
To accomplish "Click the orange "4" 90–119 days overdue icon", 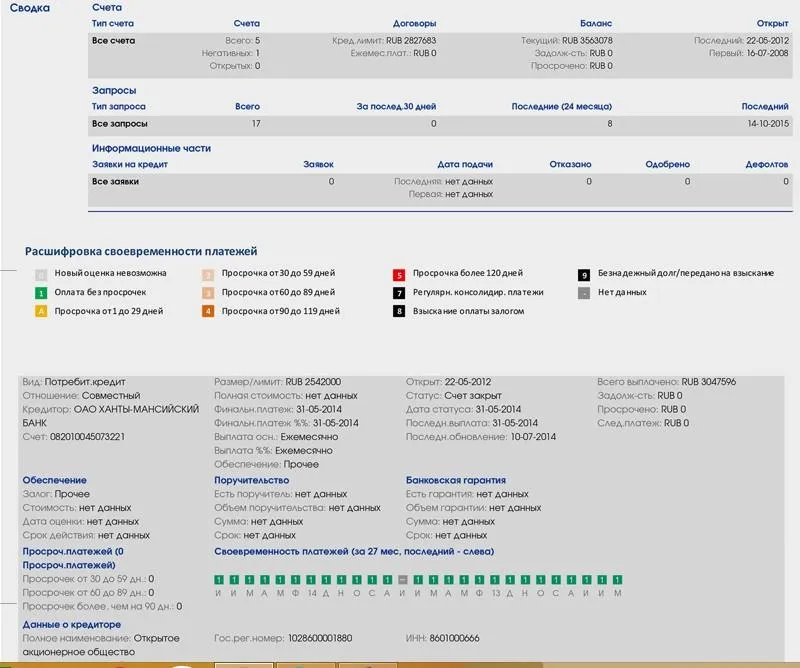I will pyautogui.click(x=208, y=311).
